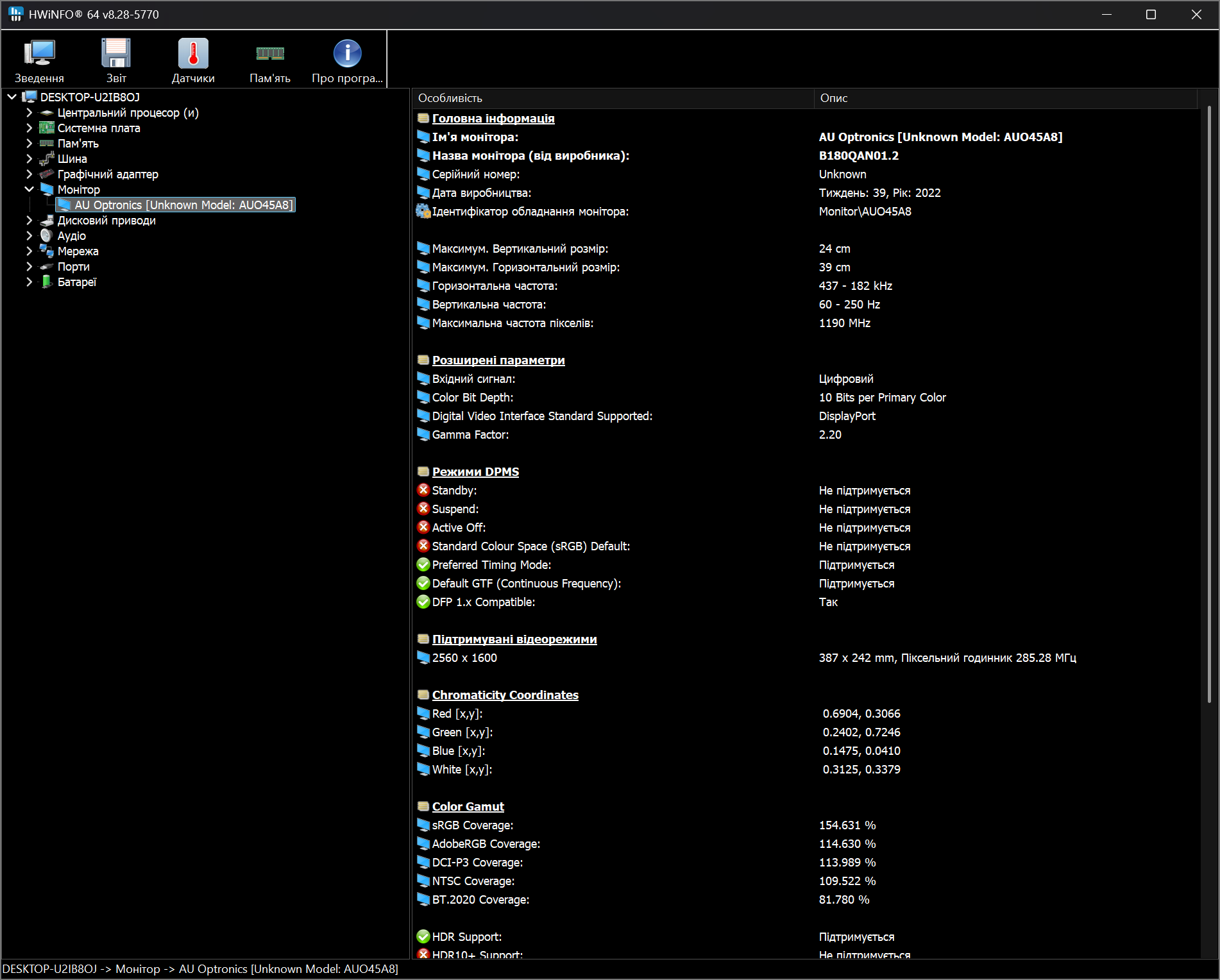Expand the Аудіо tree node
The height and width of the screenshot is (980, 1220).
(x=29, y=236)
